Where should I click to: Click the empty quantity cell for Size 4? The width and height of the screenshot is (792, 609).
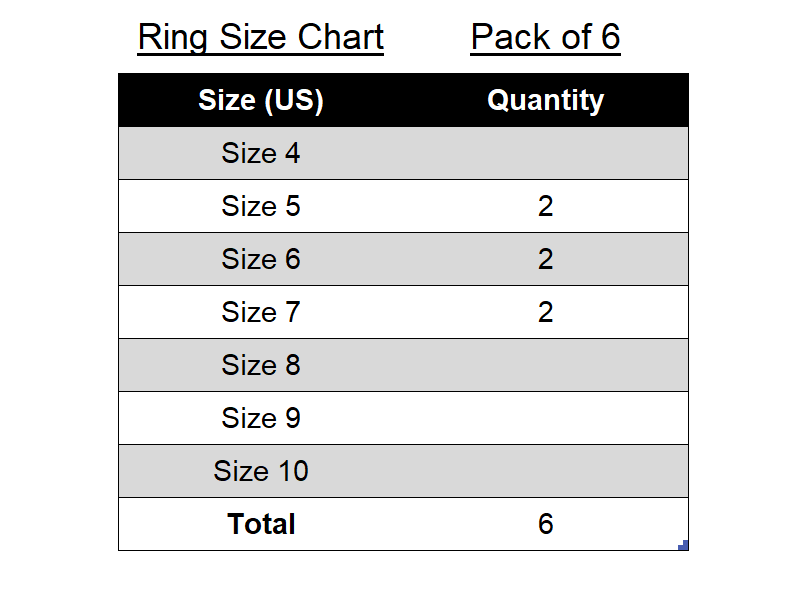coord(545,154)
